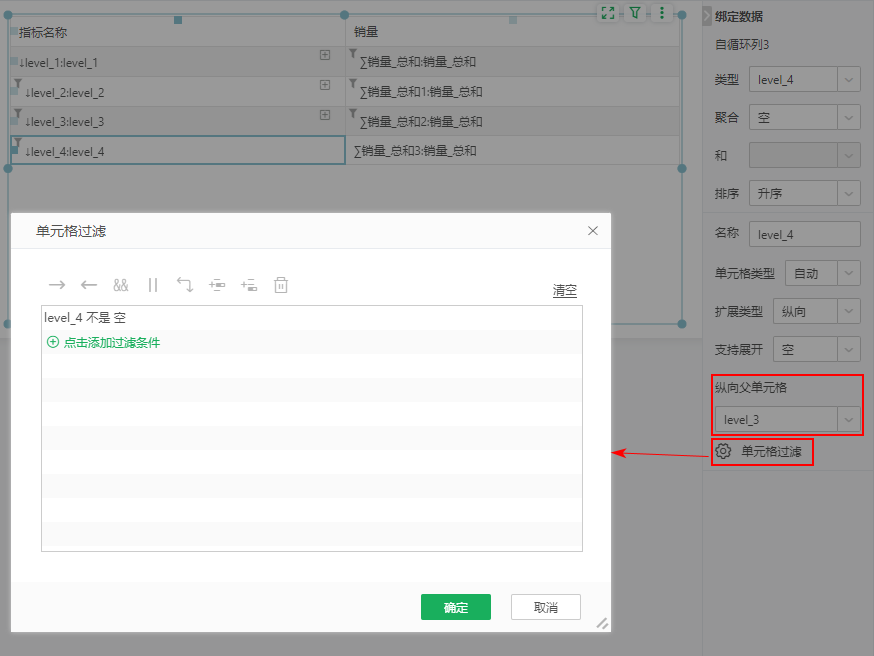Collapse the 绑定数据 panel arrow

pos(707,16)
